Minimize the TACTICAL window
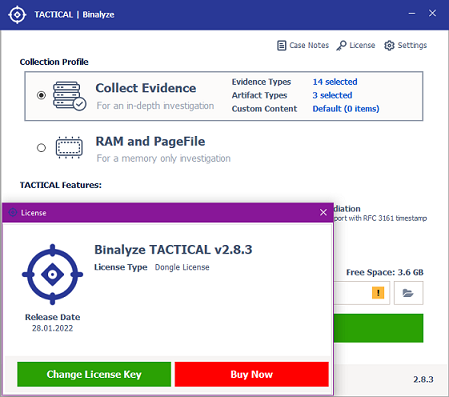449x397 pixels. pyautogui.click(x=412, y=14)
